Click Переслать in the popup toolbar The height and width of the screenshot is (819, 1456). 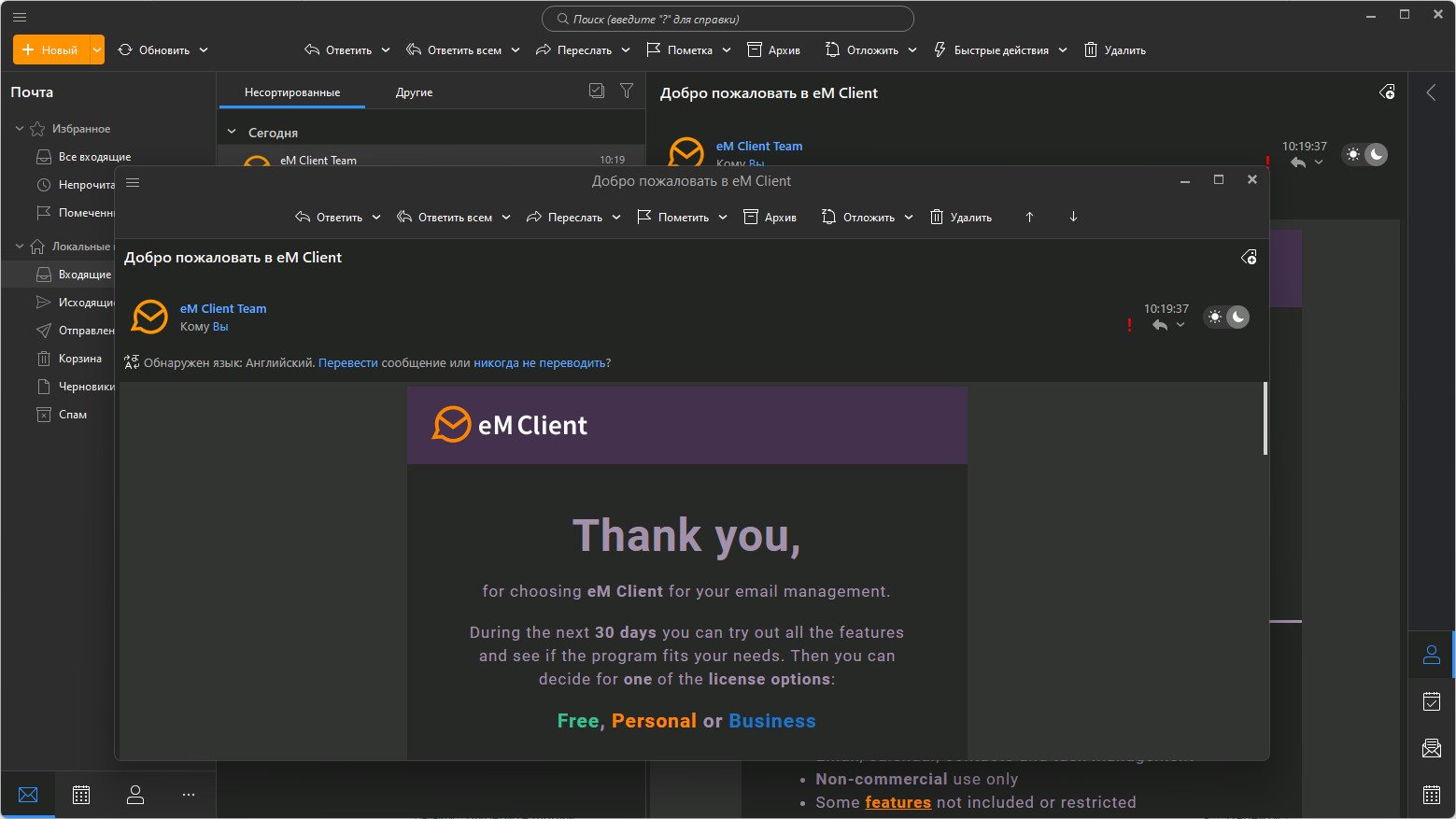[564, 218]
